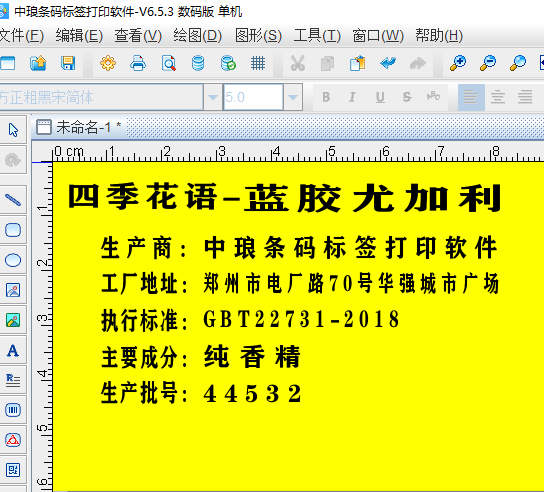The image size is (544, 492).
Task: Set right text alignment
Action: click(x=525, y=97)
